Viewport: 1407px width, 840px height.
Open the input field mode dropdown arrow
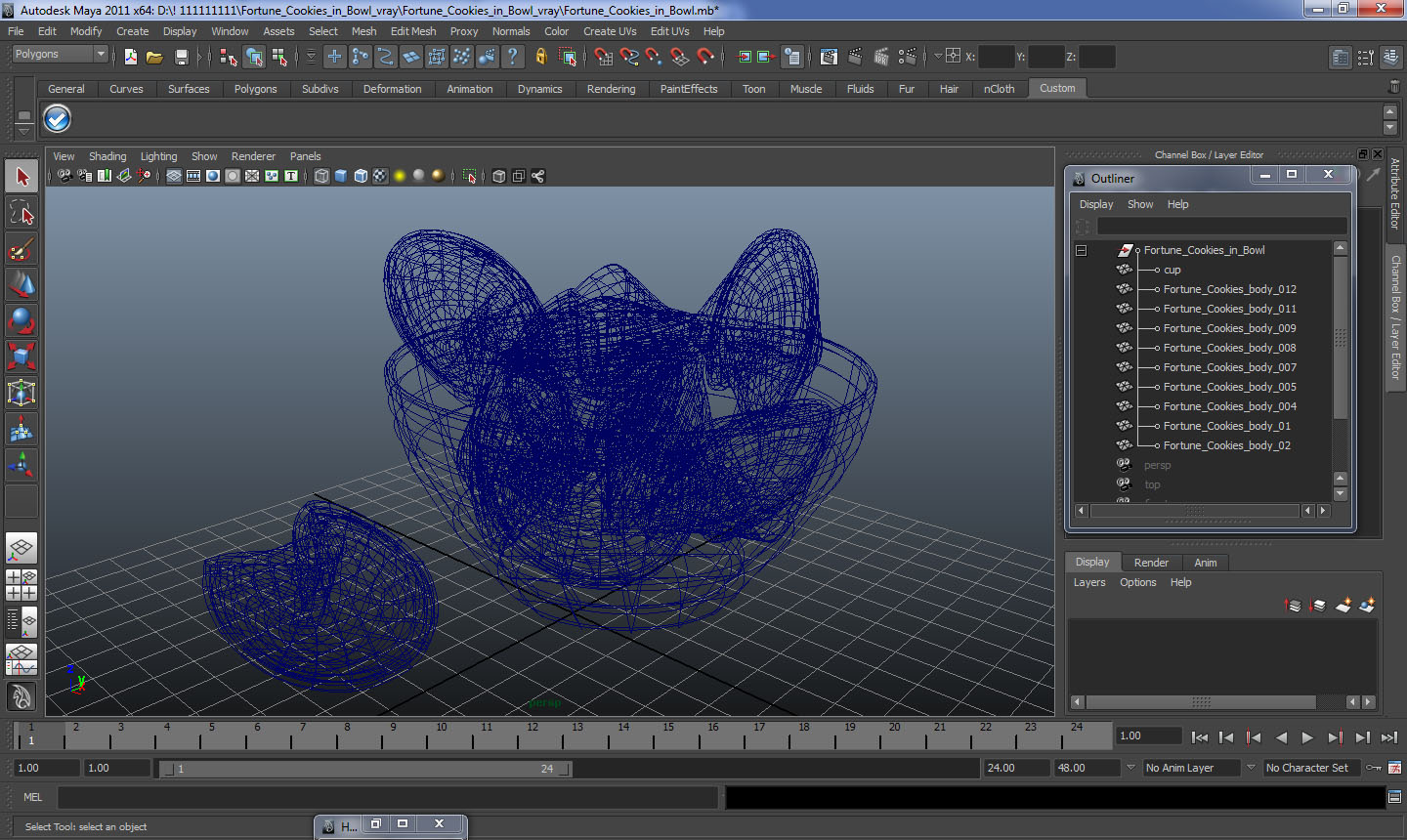point(938,57)
